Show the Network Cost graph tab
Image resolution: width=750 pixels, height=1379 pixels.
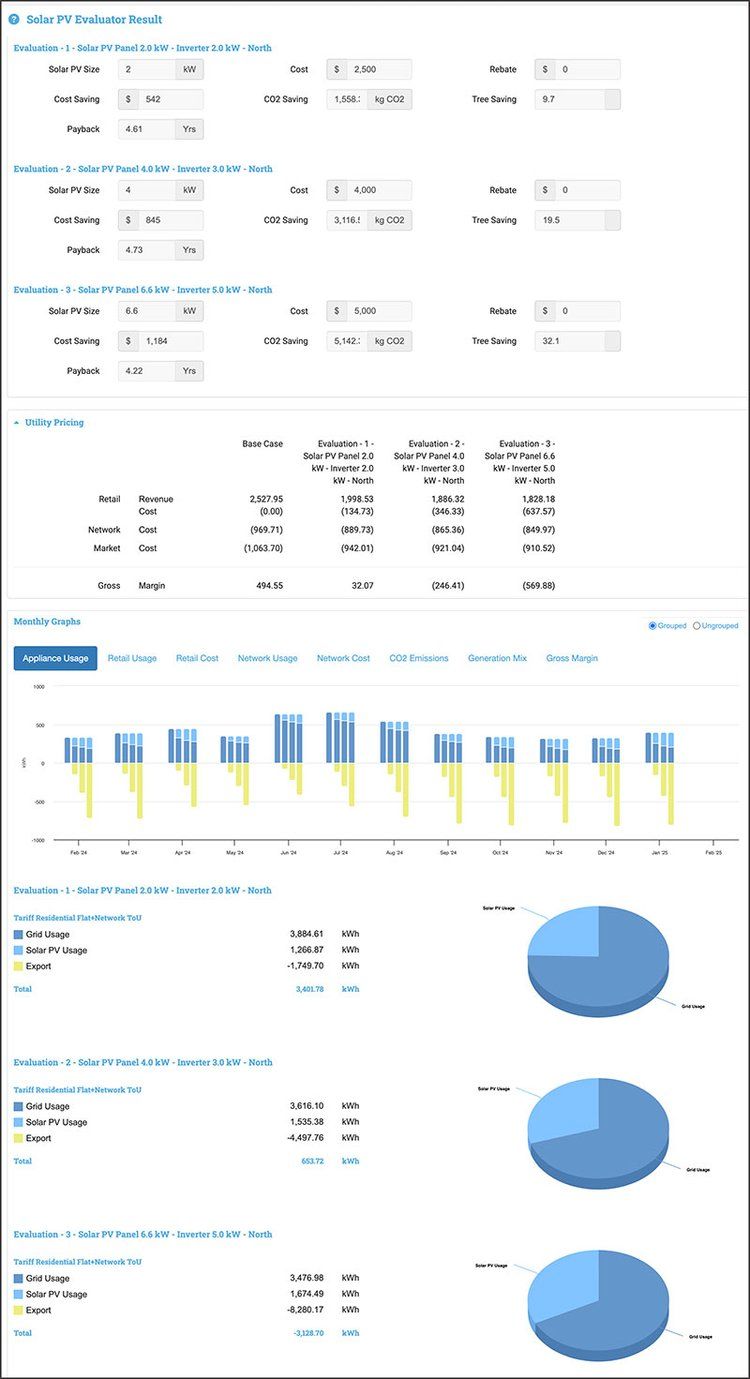click(x=343, y=658)
